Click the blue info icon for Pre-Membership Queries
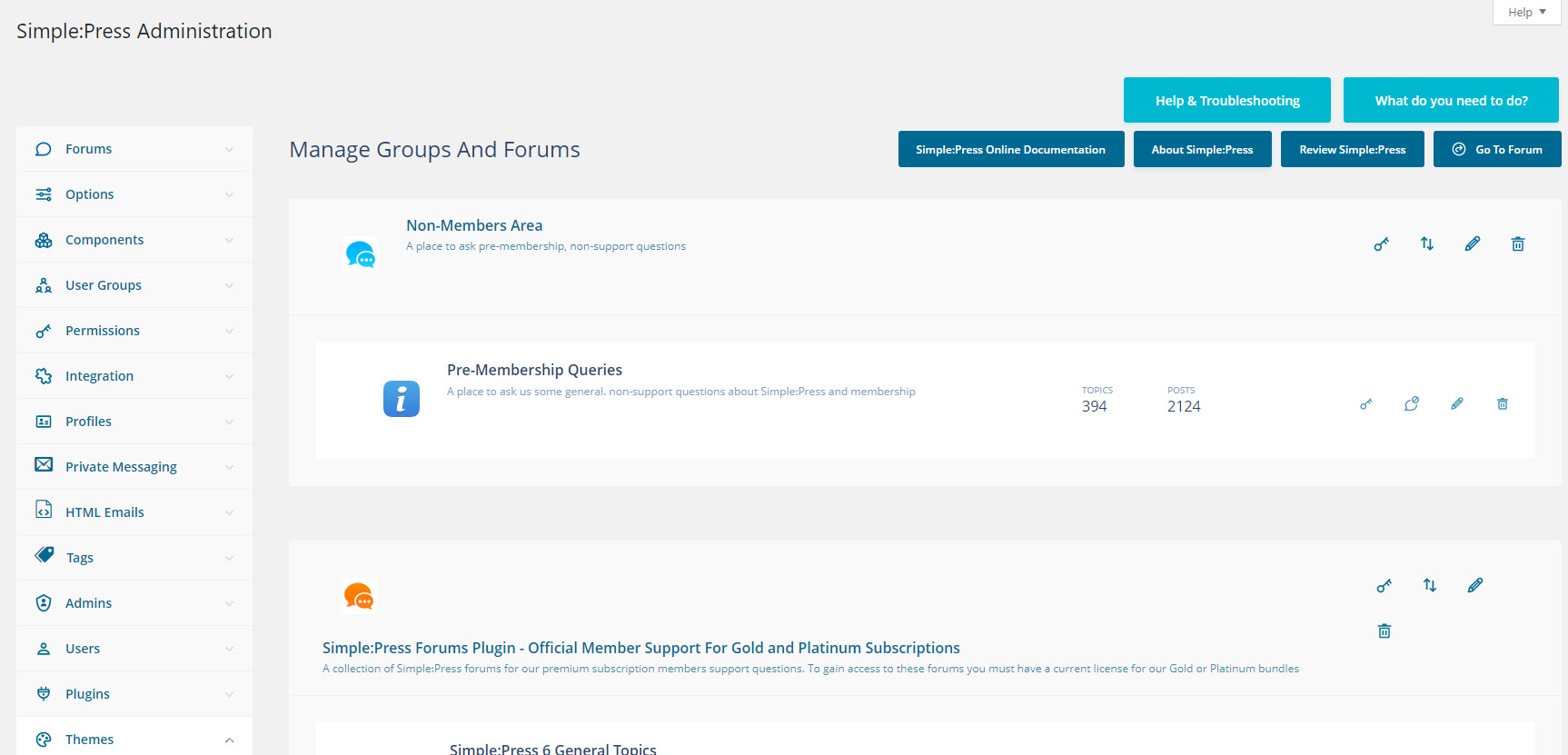1568x755 pixels. click(401, 399)
